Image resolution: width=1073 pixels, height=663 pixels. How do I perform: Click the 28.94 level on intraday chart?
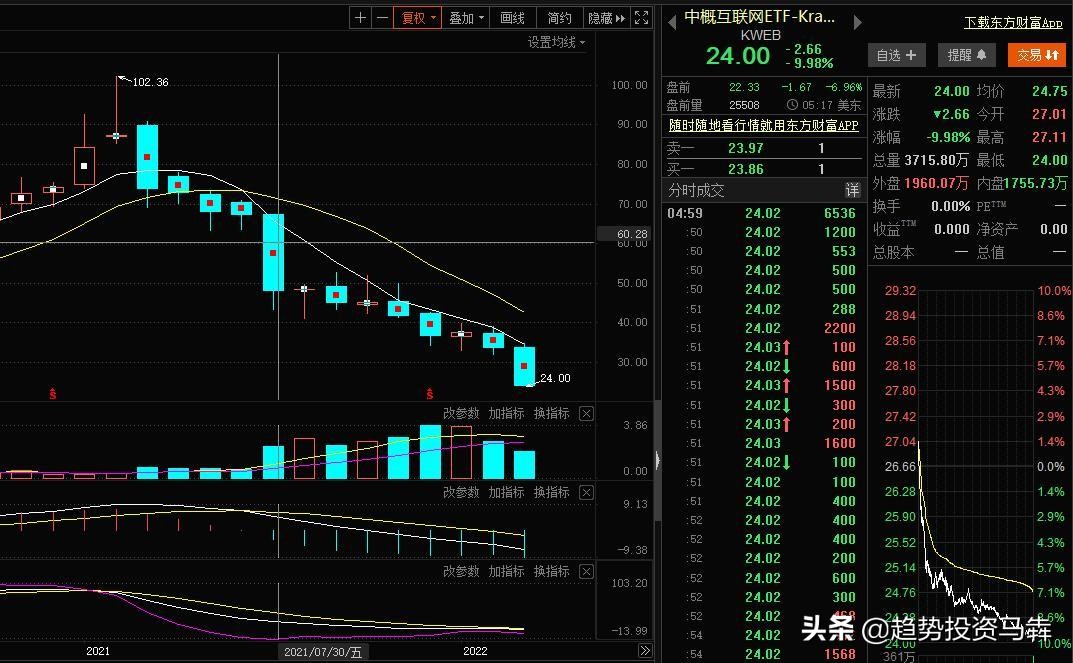tap(900, 315)
